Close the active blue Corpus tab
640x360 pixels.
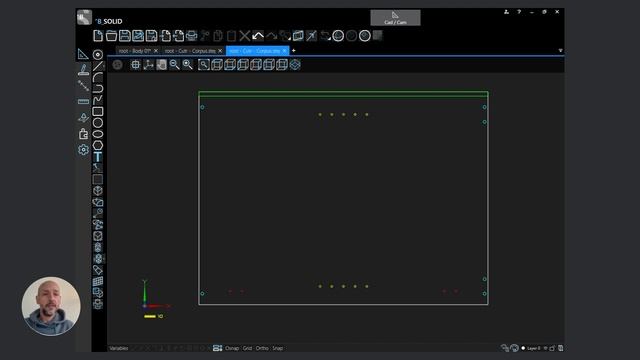(x=284, y=51)
